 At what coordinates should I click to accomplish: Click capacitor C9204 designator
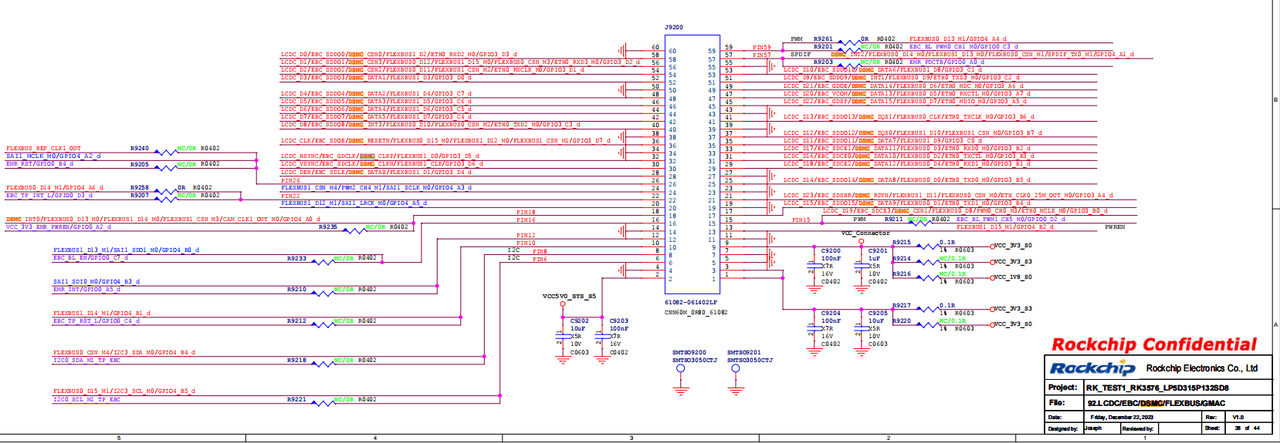tap(831, 313)
